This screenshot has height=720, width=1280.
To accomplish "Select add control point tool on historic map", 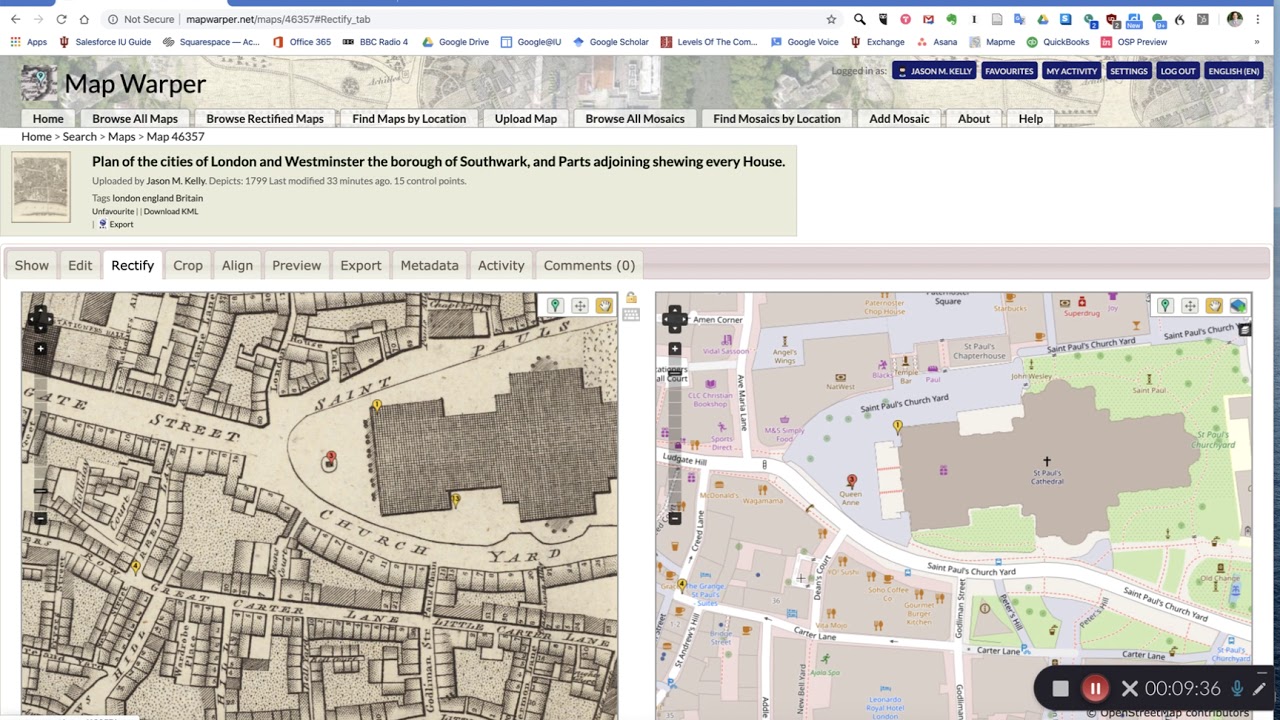I will click(555, 306).
